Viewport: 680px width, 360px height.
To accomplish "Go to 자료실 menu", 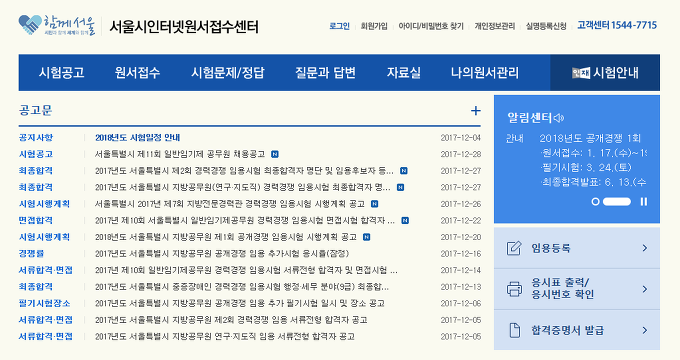I will click(x=403, y=72).
